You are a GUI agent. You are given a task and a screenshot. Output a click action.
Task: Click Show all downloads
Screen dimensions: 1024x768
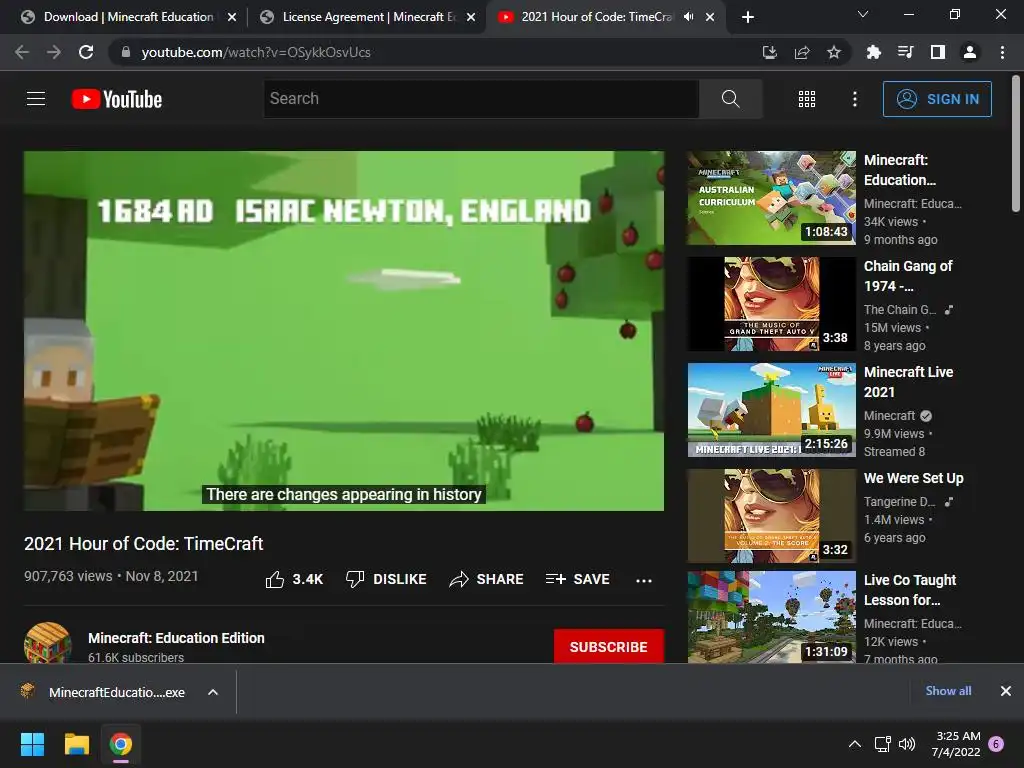coord(948,691)
